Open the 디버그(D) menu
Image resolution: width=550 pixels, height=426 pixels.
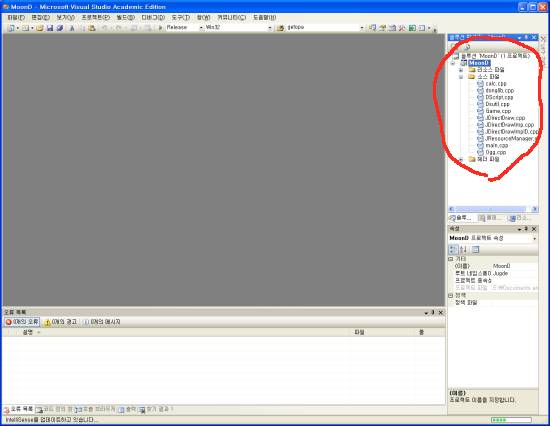[153, 18]
